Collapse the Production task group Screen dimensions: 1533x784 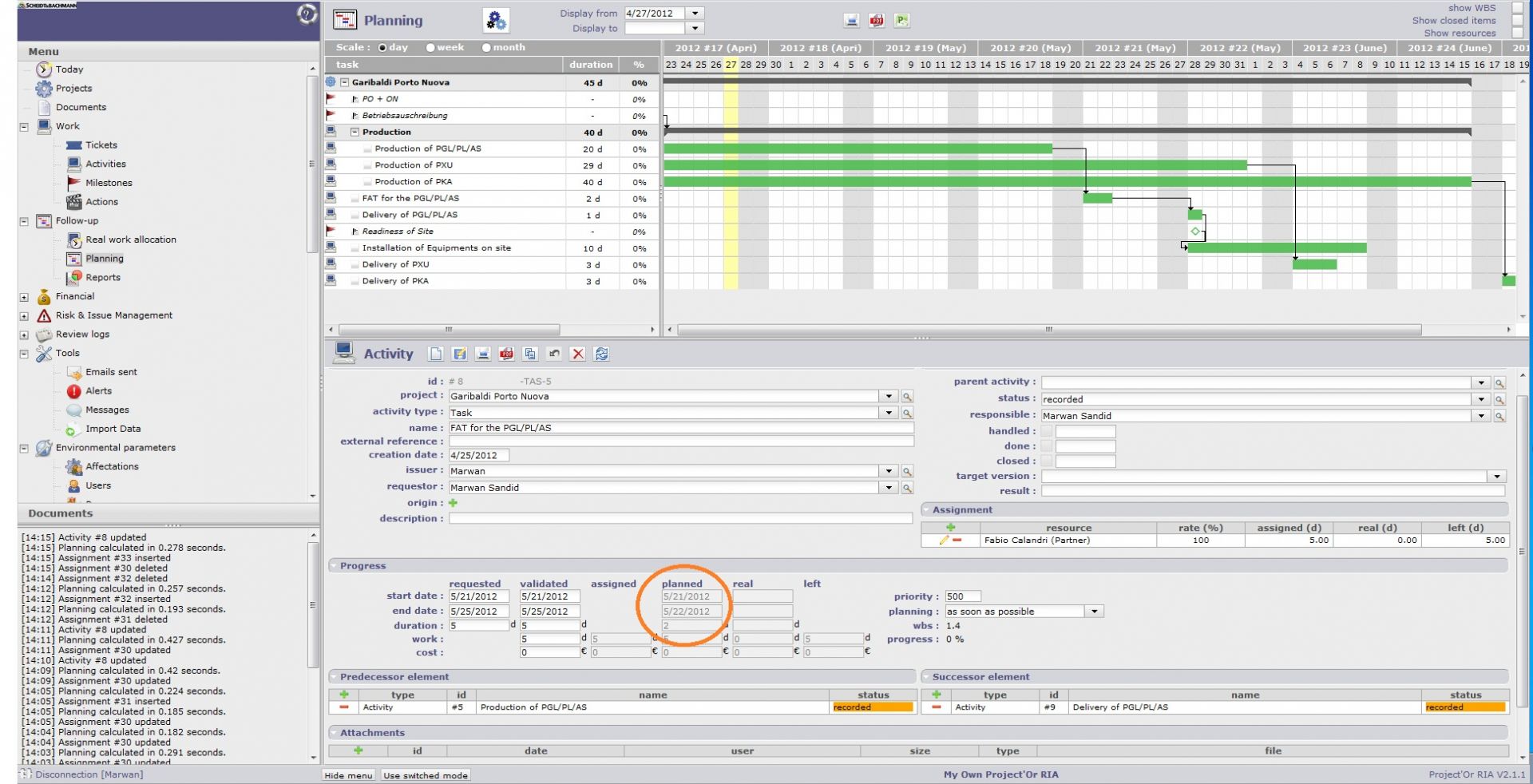pos(355,133)
